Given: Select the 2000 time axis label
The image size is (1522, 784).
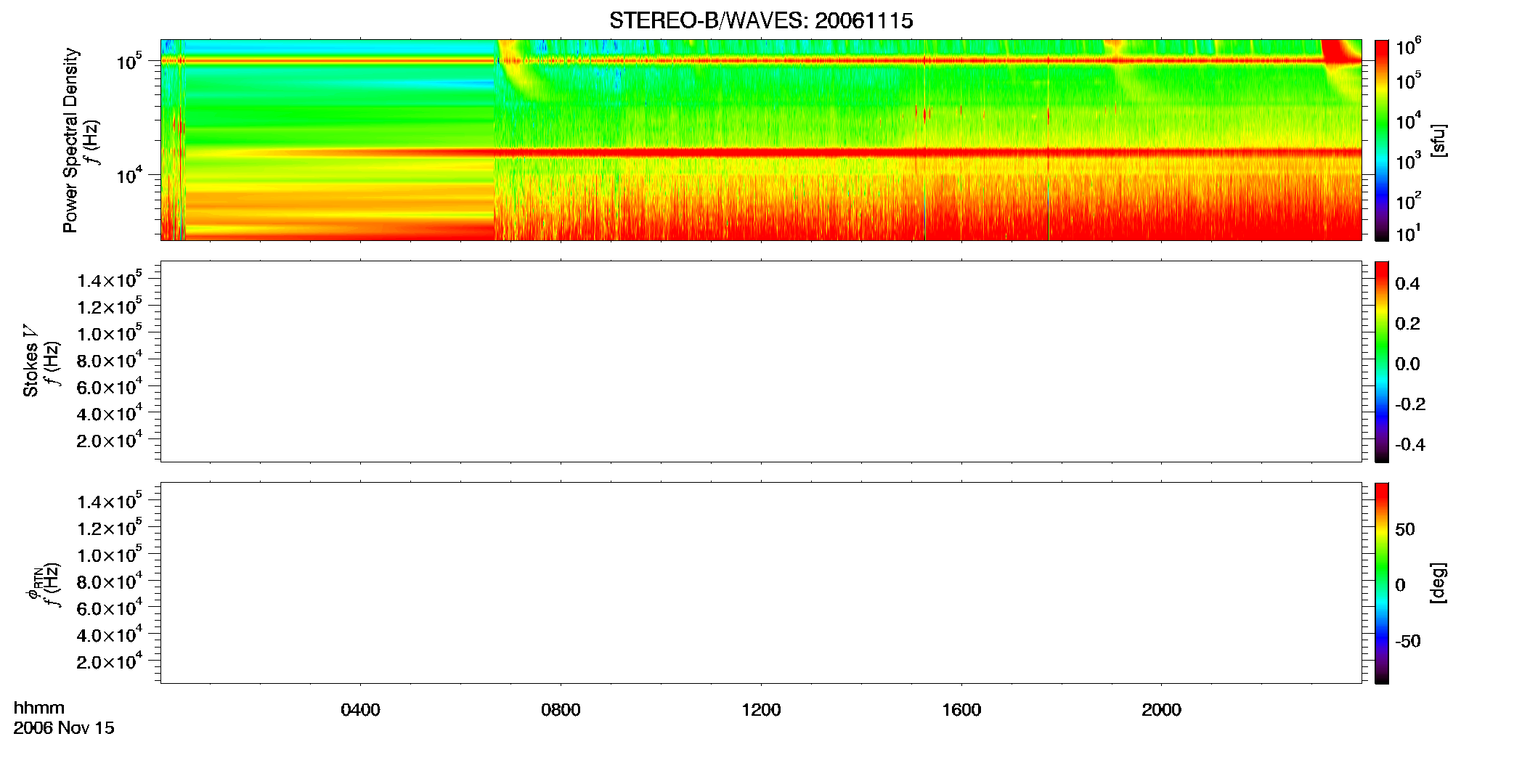Looking at the screenshot, I should pos(1161,710).
